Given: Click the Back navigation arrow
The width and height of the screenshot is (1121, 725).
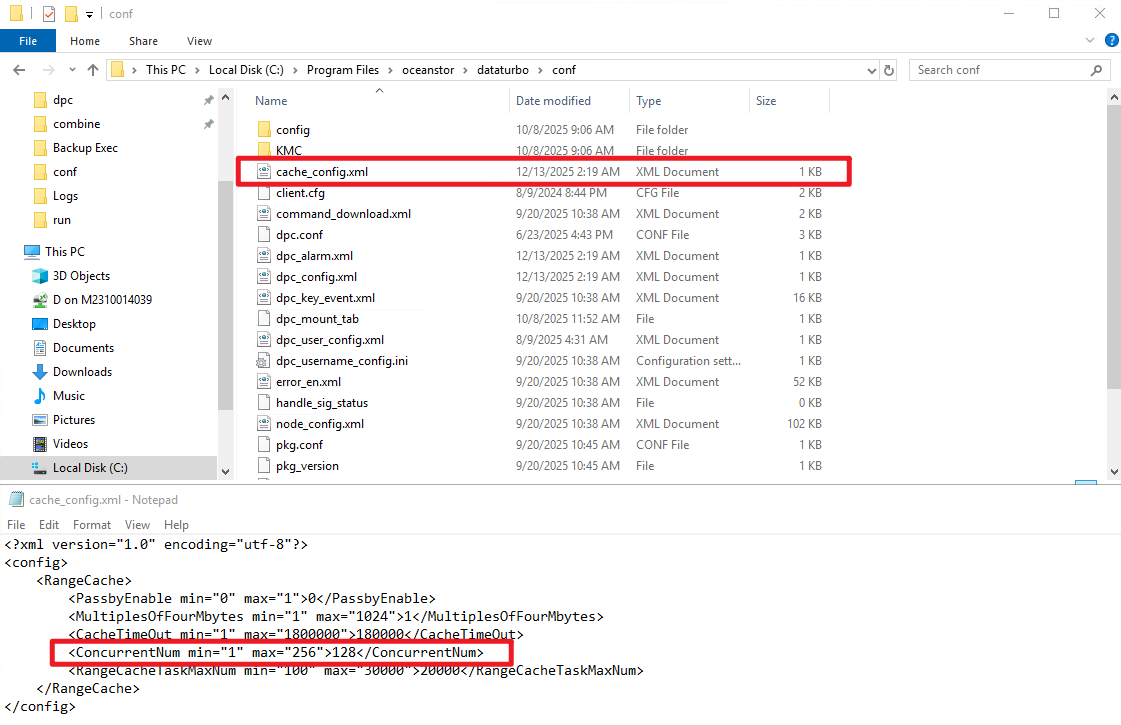Looking at the screenshot, I should point(19,70).
